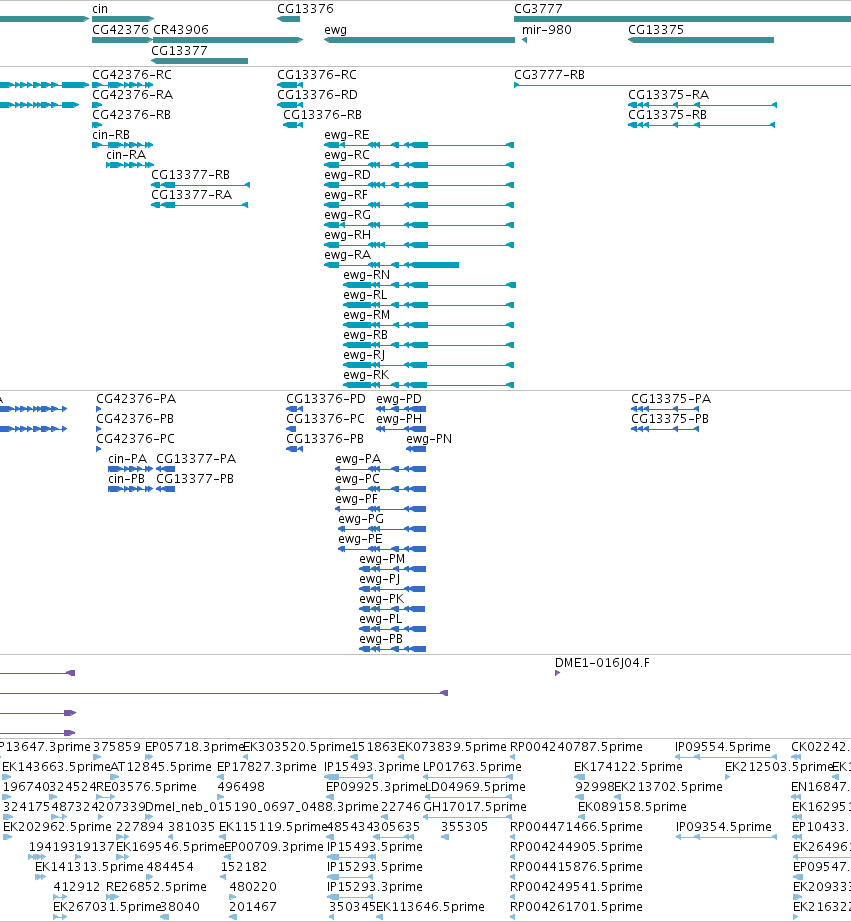Click the GH17017.5prime label
The width and height of the screenshot is (851, 922).
475,807
